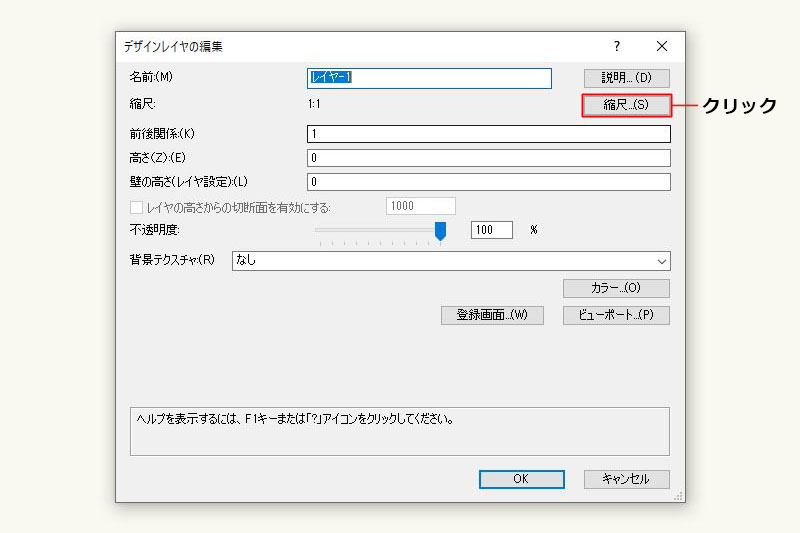
Task: Click the 前後関係(K) stacking order field
Action: point(489,134)
